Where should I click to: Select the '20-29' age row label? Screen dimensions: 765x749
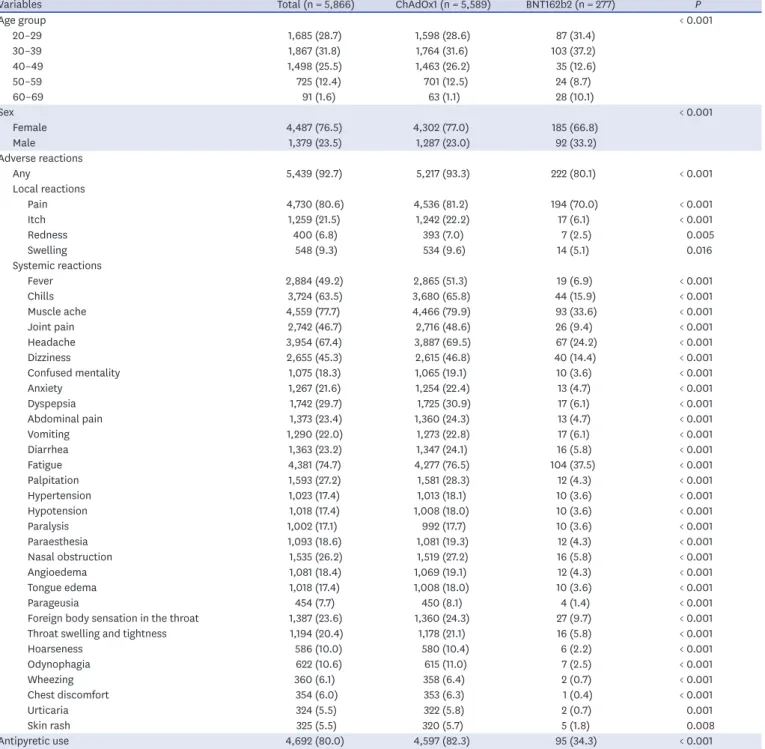click(x=27, y=36)
